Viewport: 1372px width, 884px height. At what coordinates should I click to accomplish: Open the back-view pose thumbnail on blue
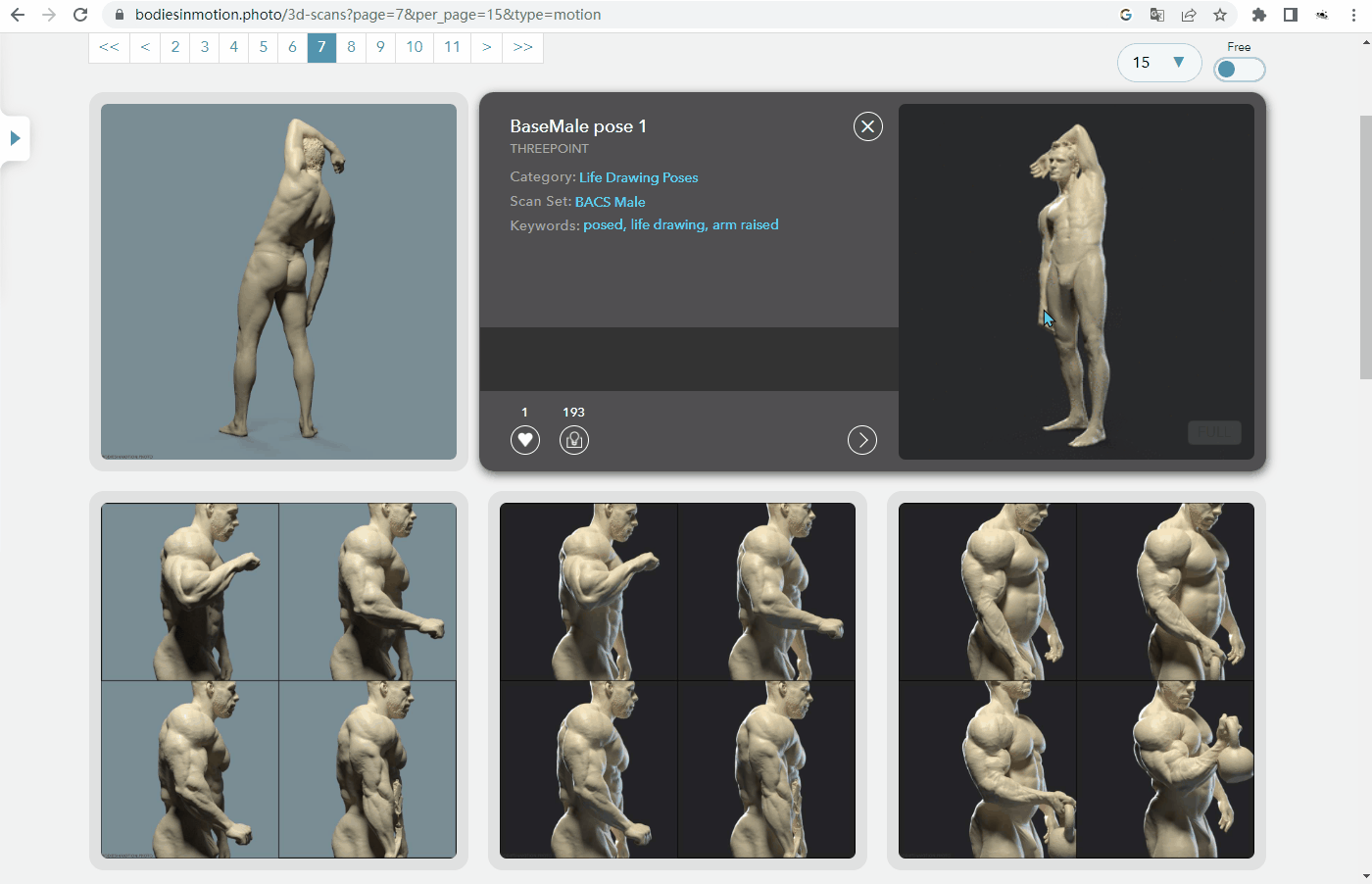[x=279, y=282]
